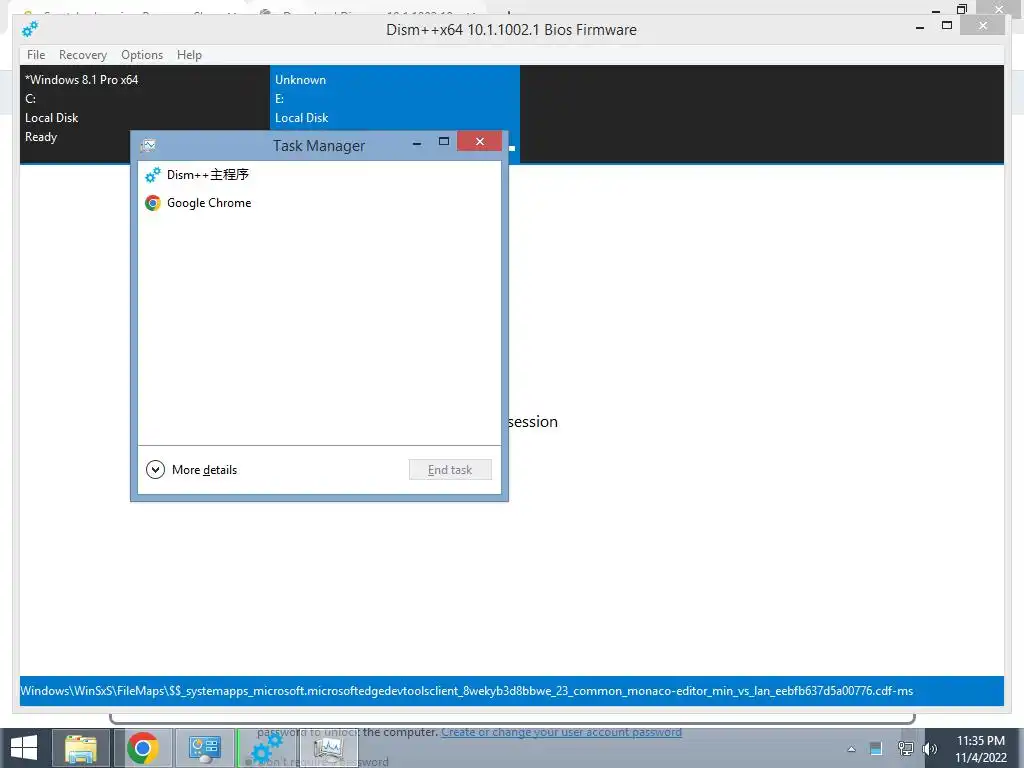The image size is (1024, 768).
Task: Click the Task Manager title bar icon
Action: [x=148, y=145]
